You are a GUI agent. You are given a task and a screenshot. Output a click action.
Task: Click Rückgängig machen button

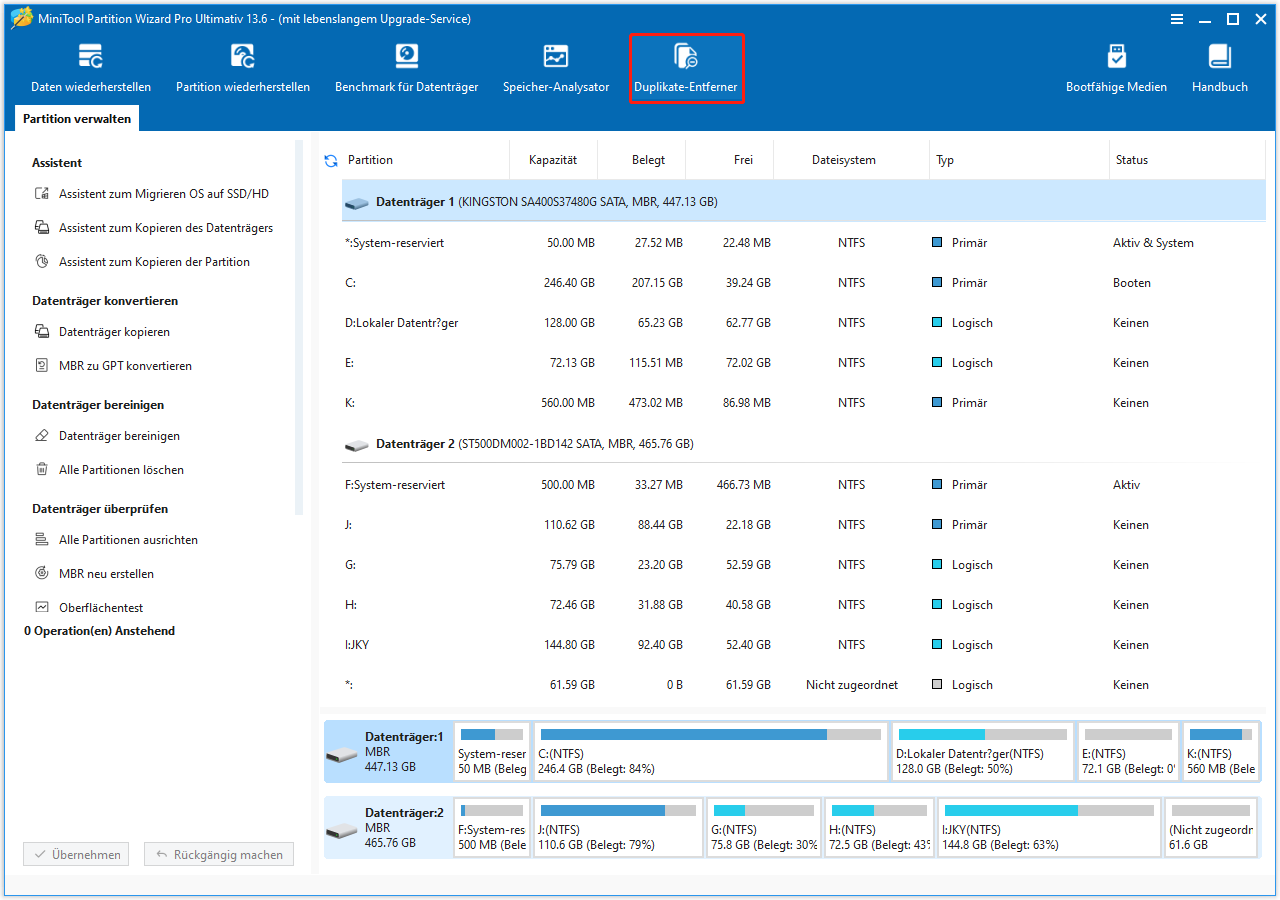(x=219, y=855)
